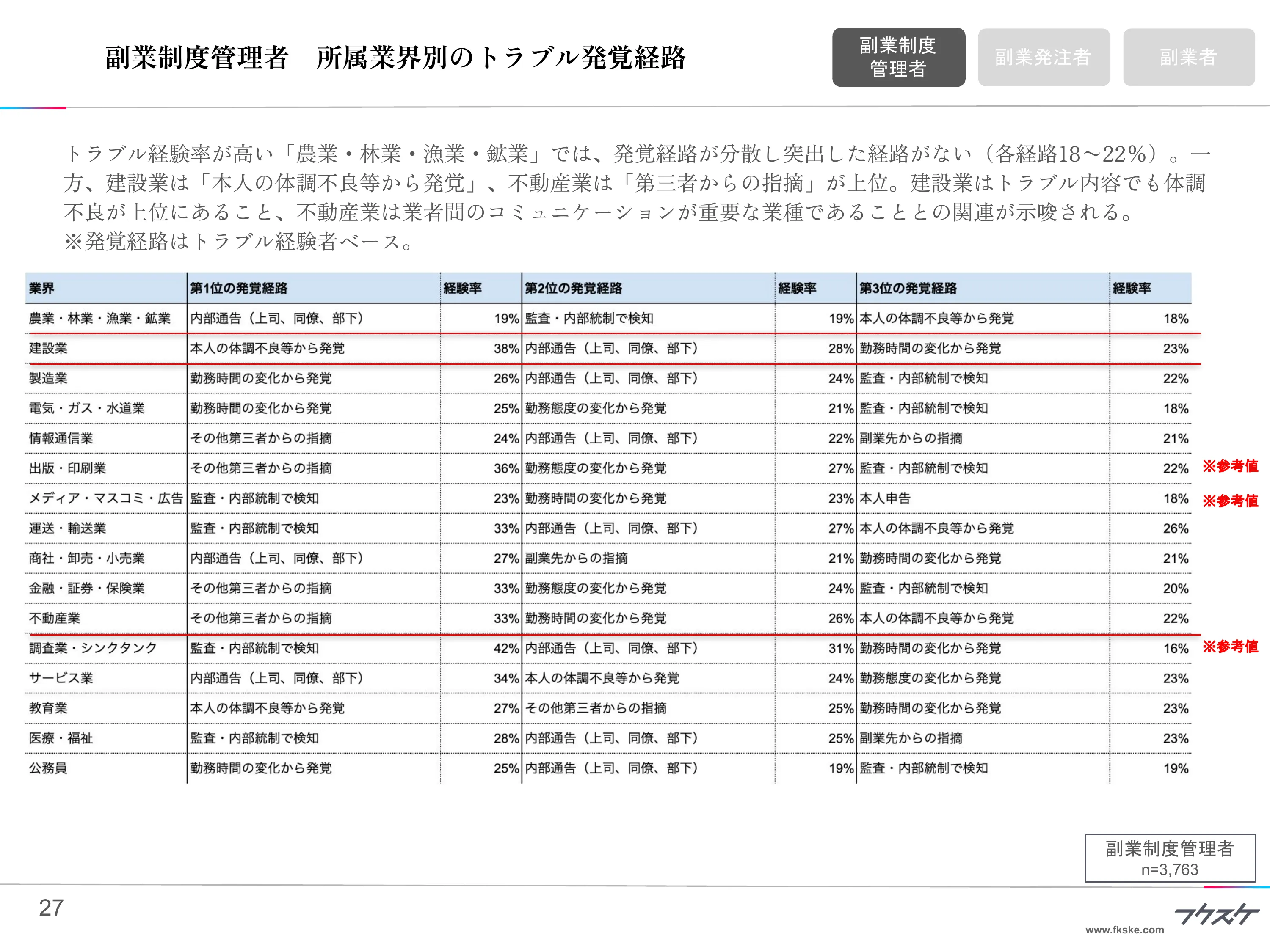Click その他第三者からの指摘 in 教育業 row
Image resolution: width=1270 pixels, height=952 pixels.
point(596,708)
